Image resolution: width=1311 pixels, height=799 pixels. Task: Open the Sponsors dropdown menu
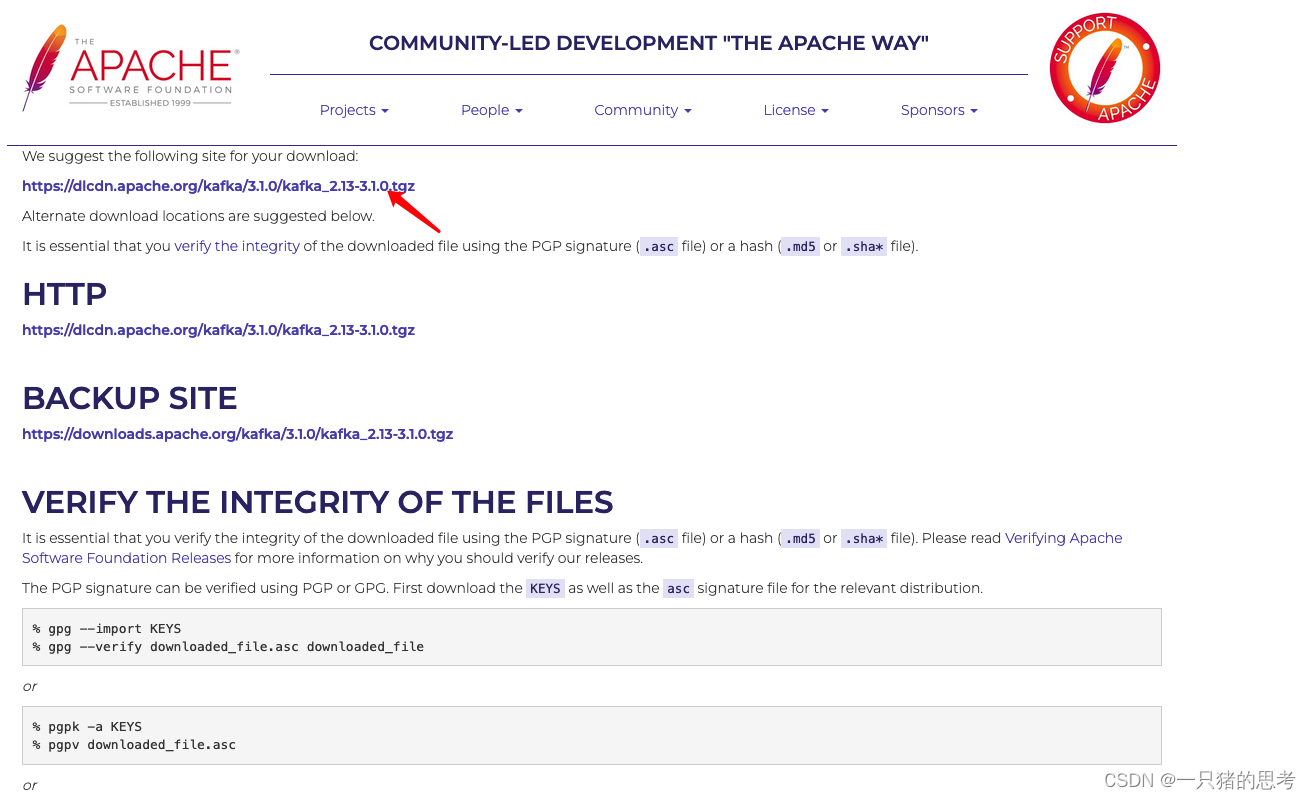(x=939, y=110)
